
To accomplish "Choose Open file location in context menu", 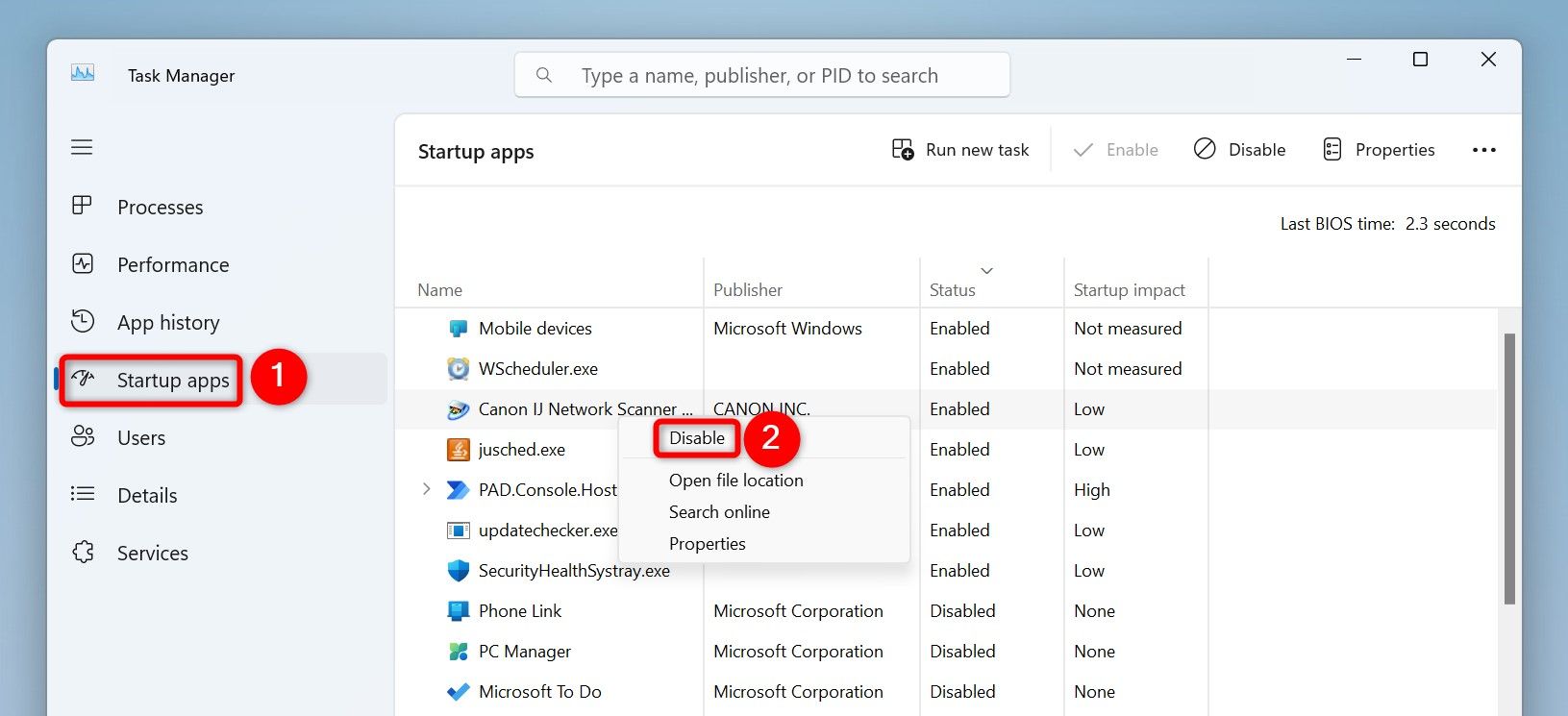I will (735, 481).
